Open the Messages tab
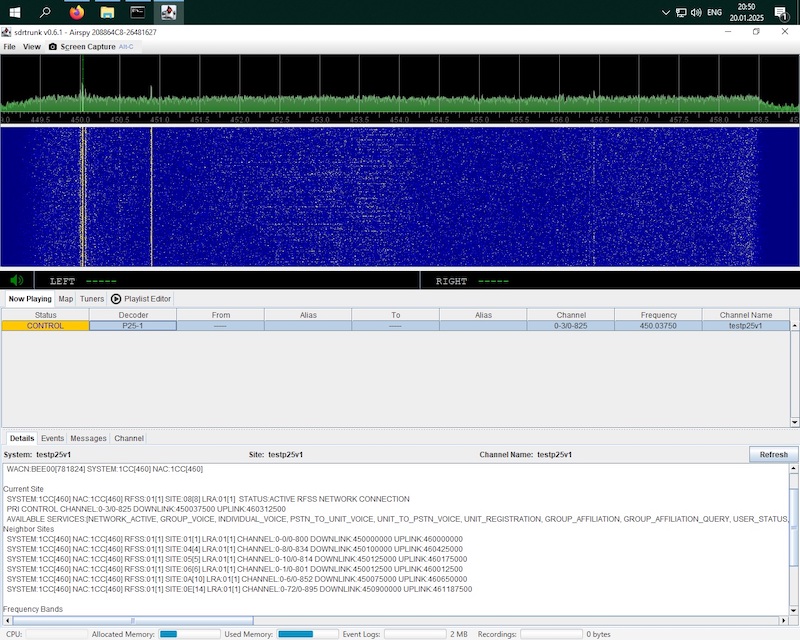 pyautogui.click(x=88, y=438)
